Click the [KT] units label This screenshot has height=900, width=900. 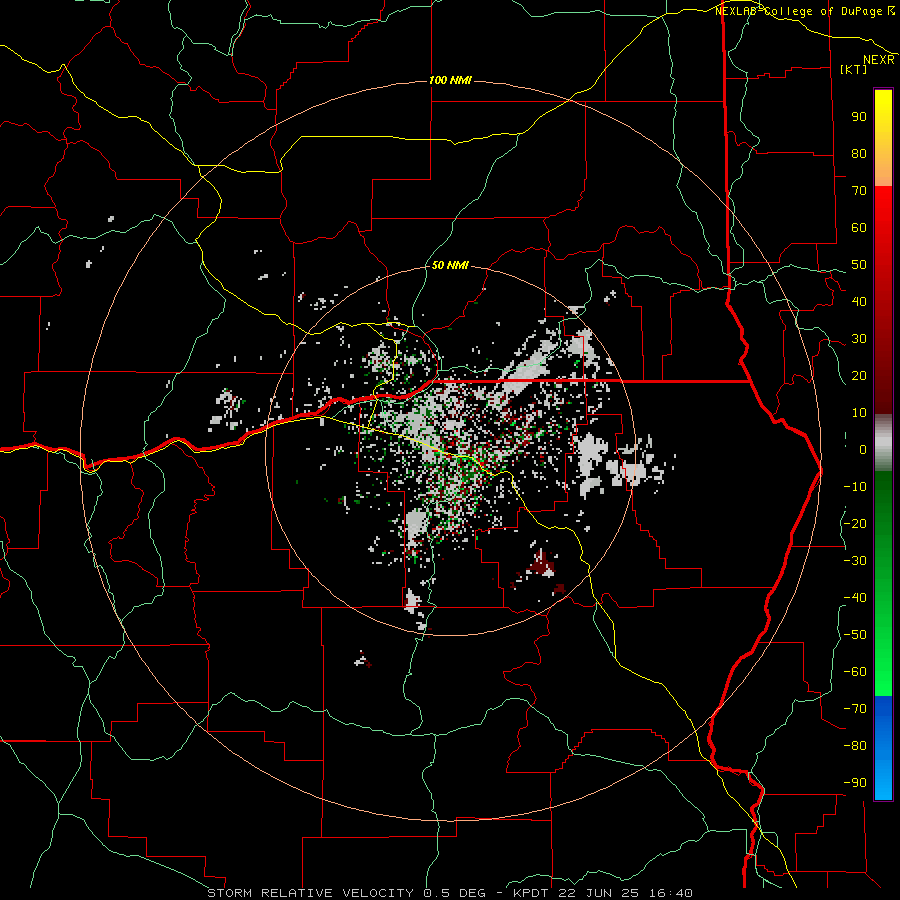click(854, 69)
